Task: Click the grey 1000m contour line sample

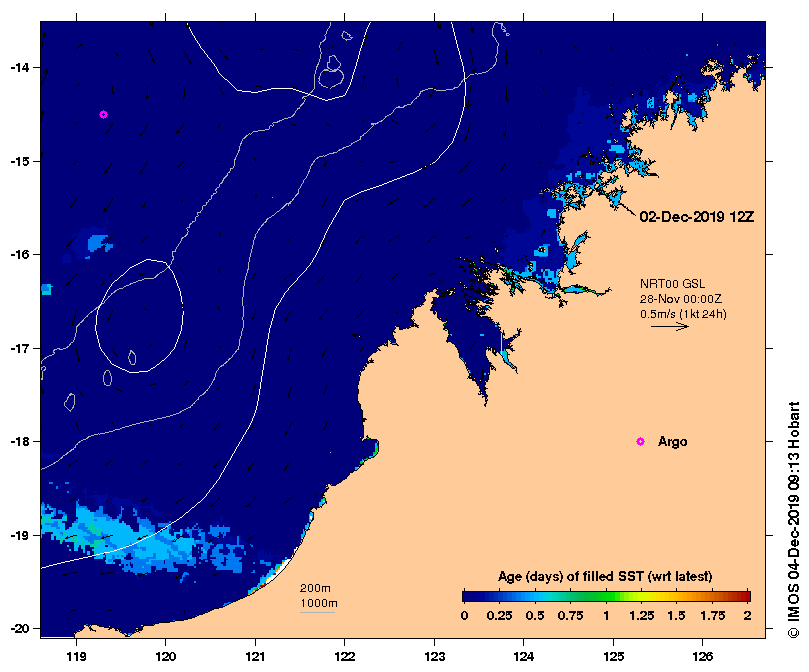Action: pyautogui.click(x=317, y=613)
